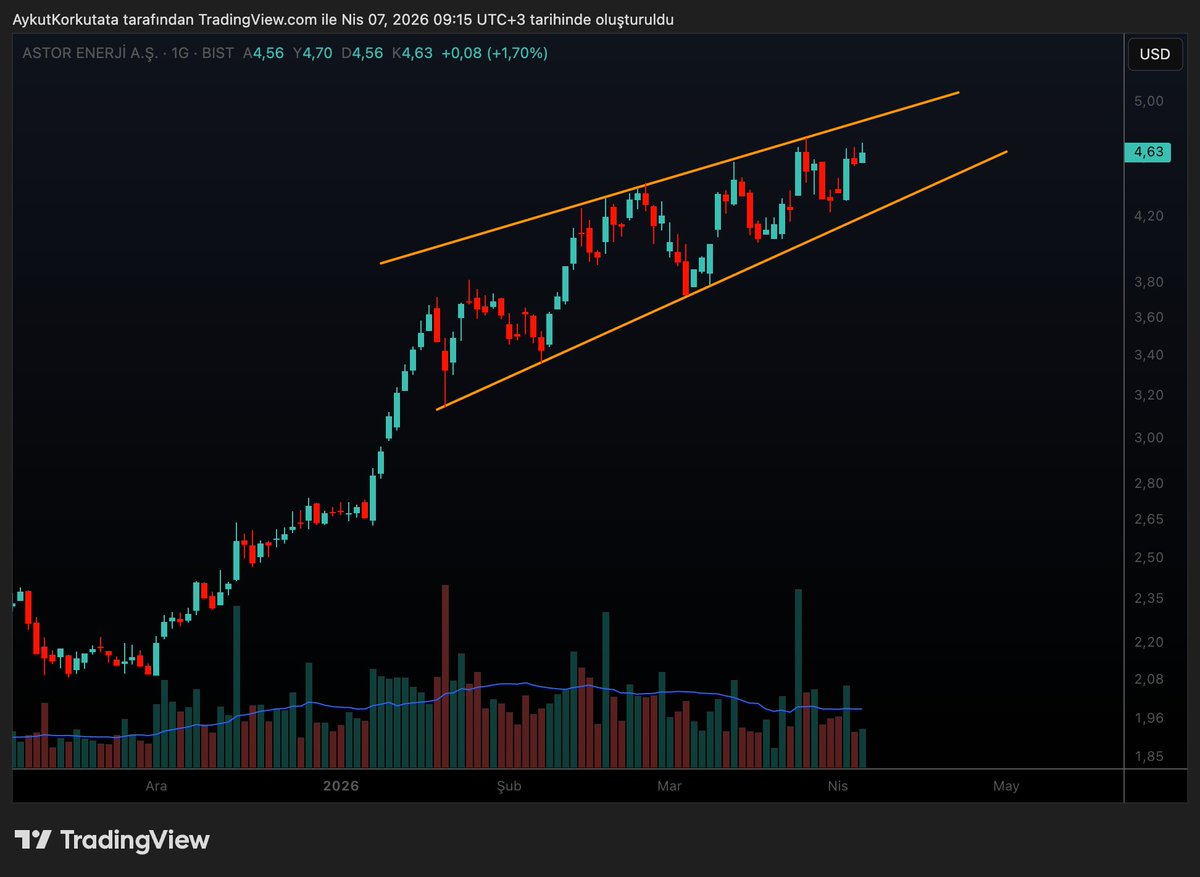Image resolution: width=1200 pixels, height=877 pixels.
Task: Click the current price tag 4,63
Action: 1147,152
